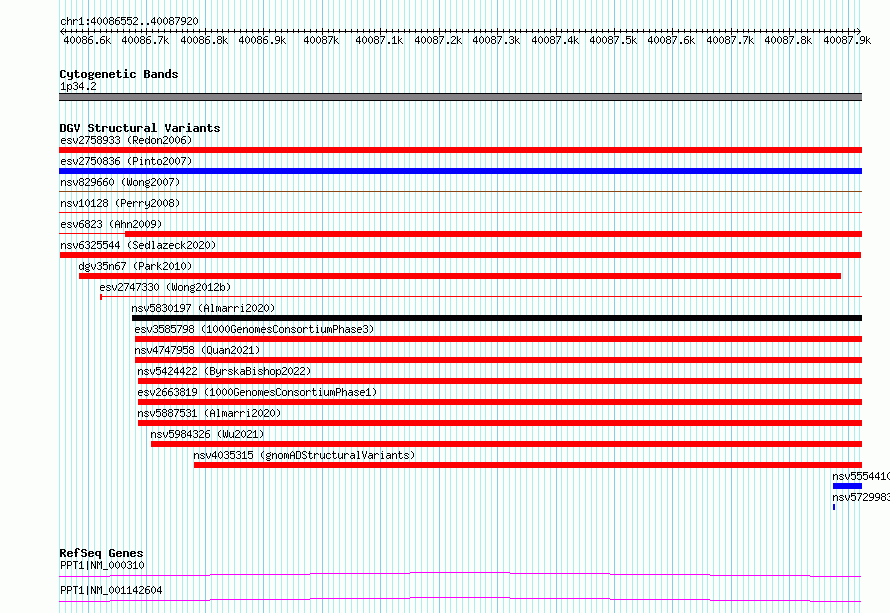The width and height of the screenshot is (890, 613).
Task: Click variant label nsv6325544 (Sedlazeck2020)
Action: pos(138,245)
